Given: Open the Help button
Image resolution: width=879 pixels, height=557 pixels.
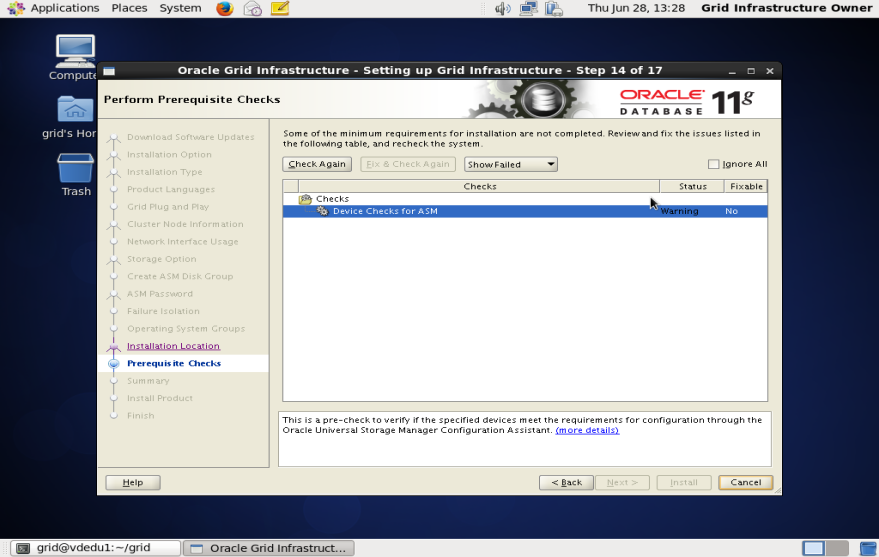Looking at the screenshot, I should click(x=133, y=482).
